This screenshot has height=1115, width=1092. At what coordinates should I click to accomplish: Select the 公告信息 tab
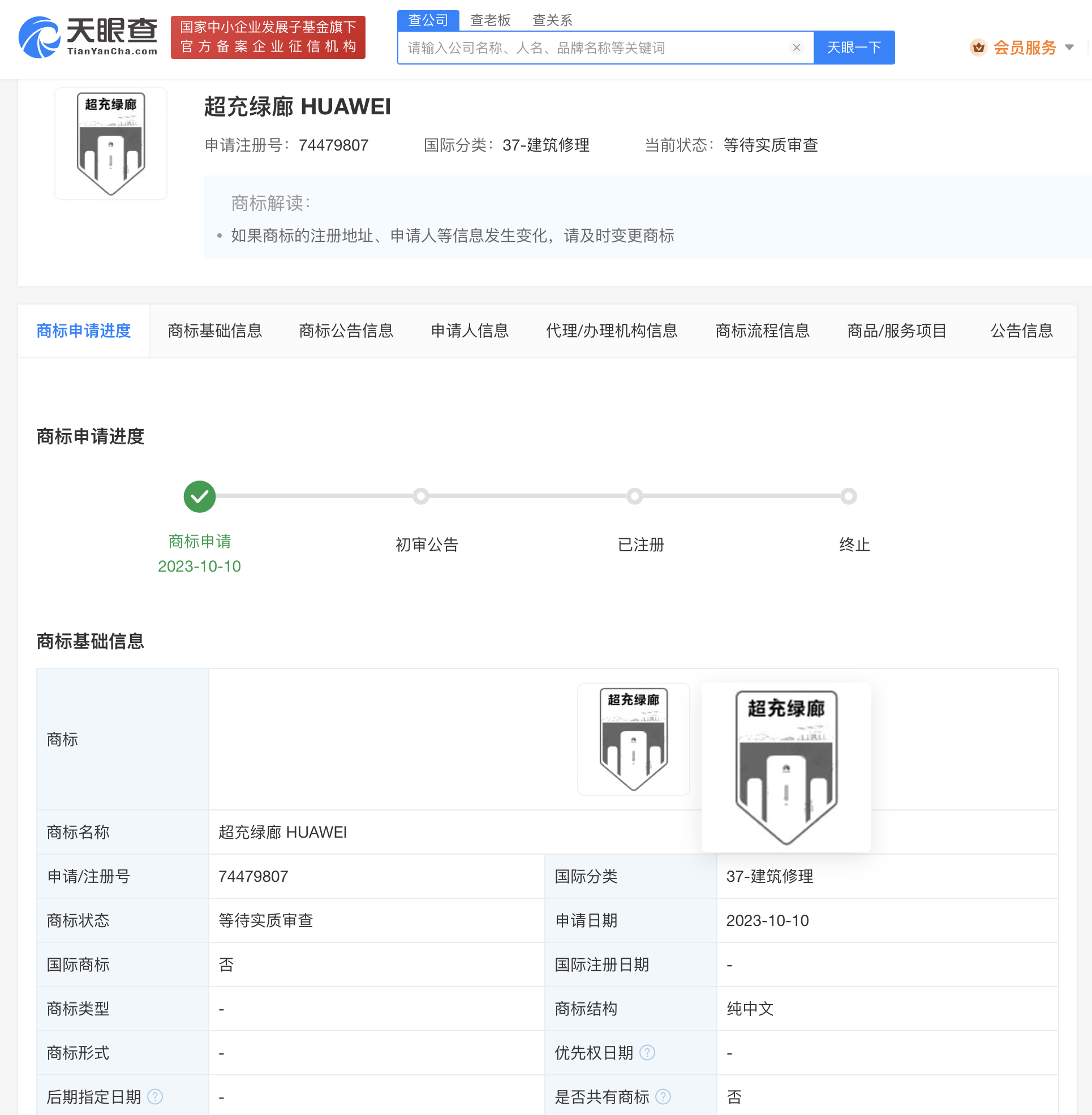(x=1022, y=331)
